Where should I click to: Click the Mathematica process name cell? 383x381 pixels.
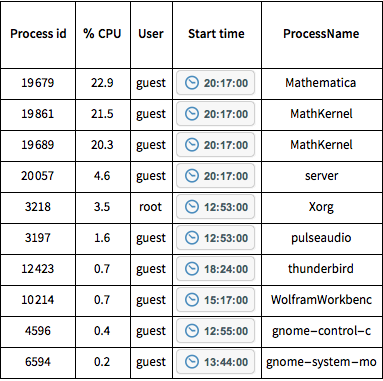coord(321,83)
